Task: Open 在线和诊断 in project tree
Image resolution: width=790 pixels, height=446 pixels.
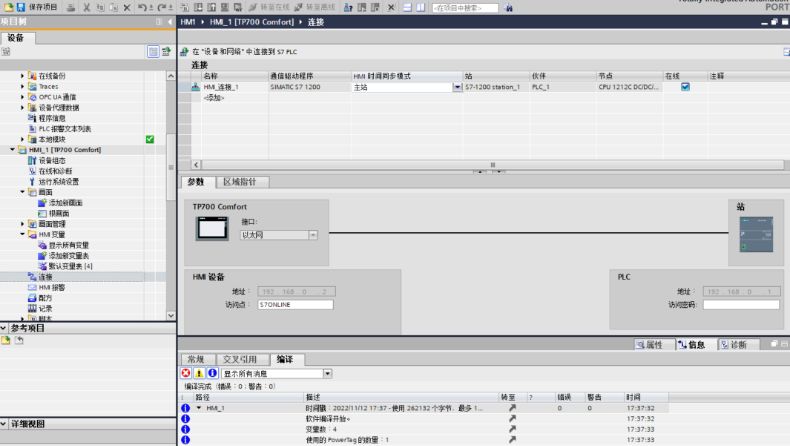Action: click(x=55, y=171)
